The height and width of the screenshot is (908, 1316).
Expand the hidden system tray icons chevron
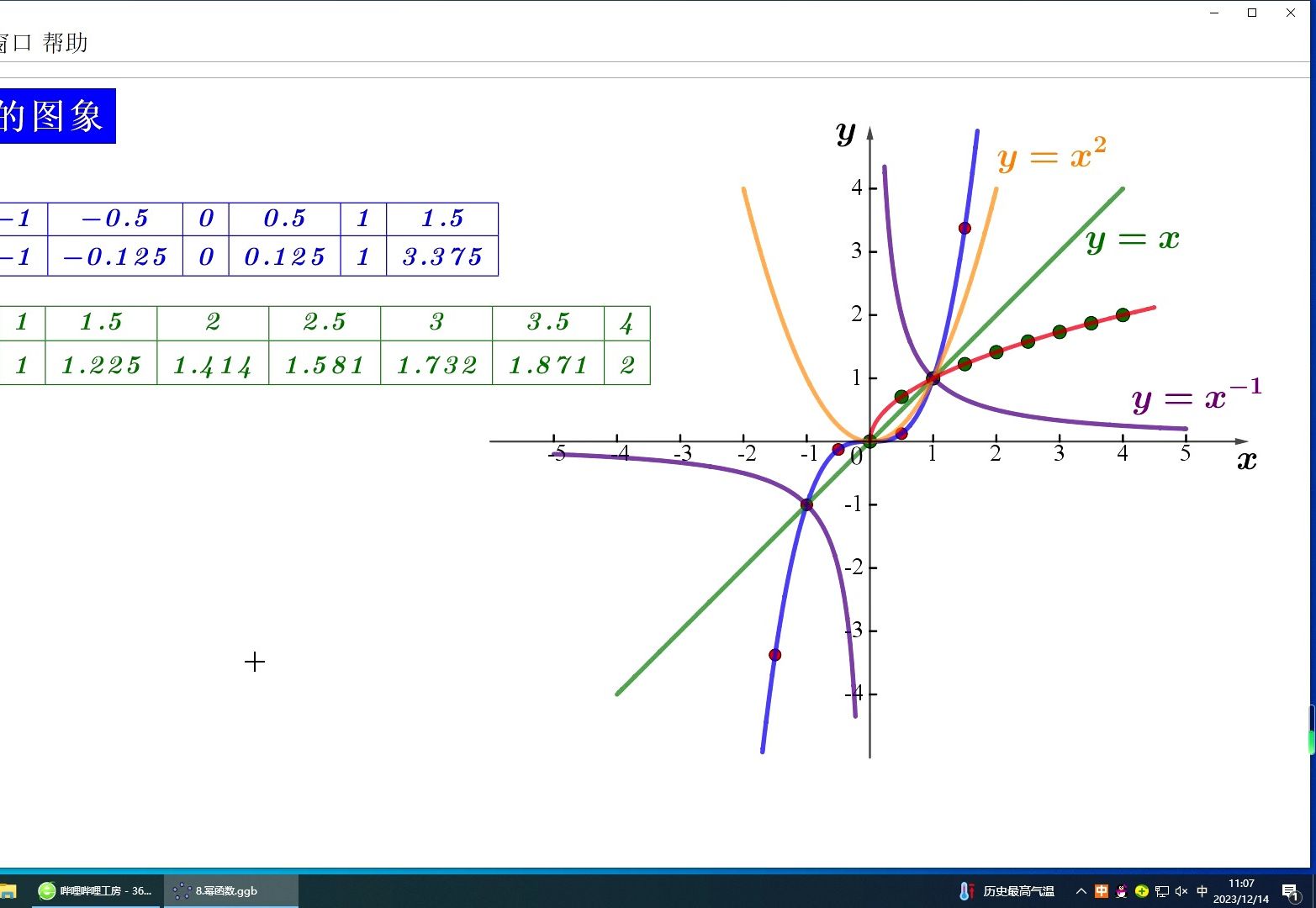pos(1081,891)
